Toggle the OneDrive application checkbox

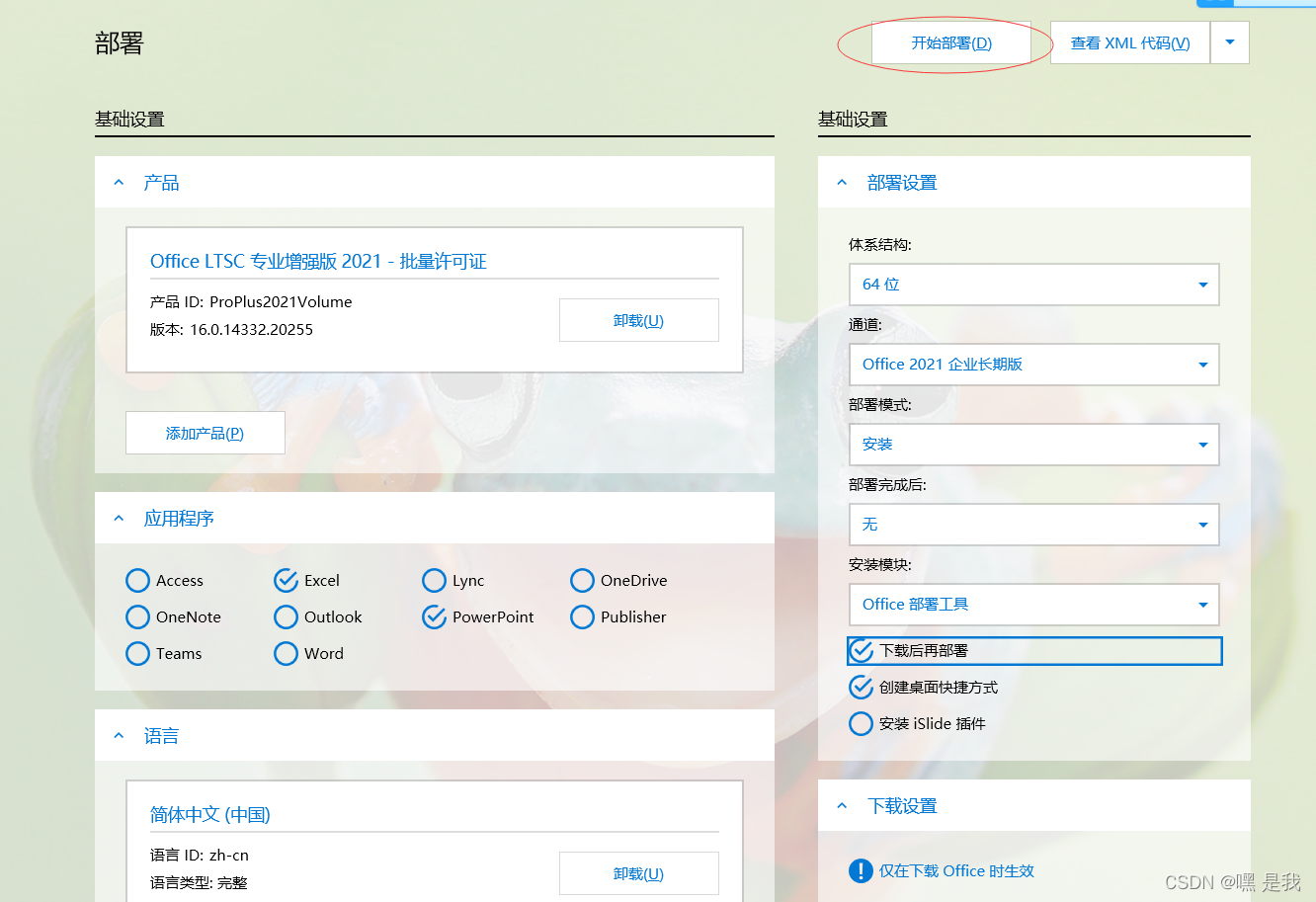click(583, 581)
